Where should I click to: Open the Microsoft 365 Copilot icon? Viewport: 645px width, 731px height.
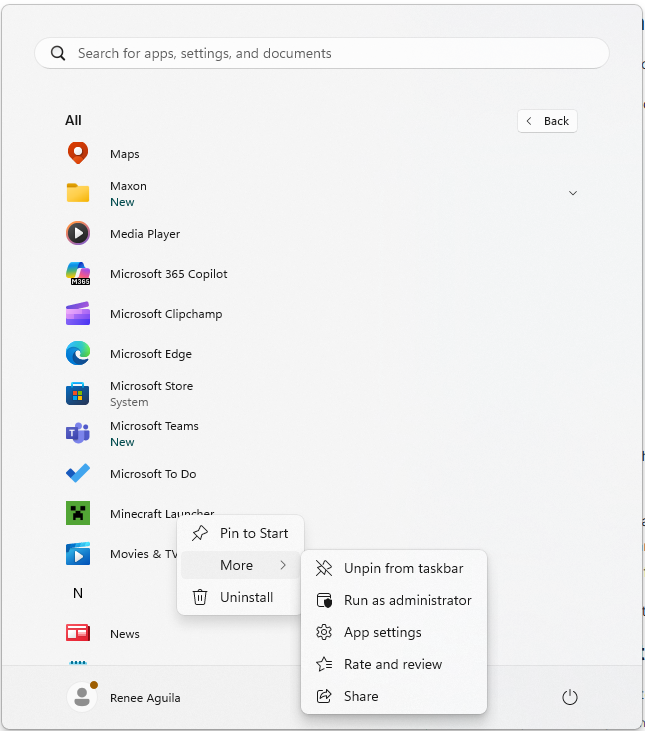pos(78,274)
